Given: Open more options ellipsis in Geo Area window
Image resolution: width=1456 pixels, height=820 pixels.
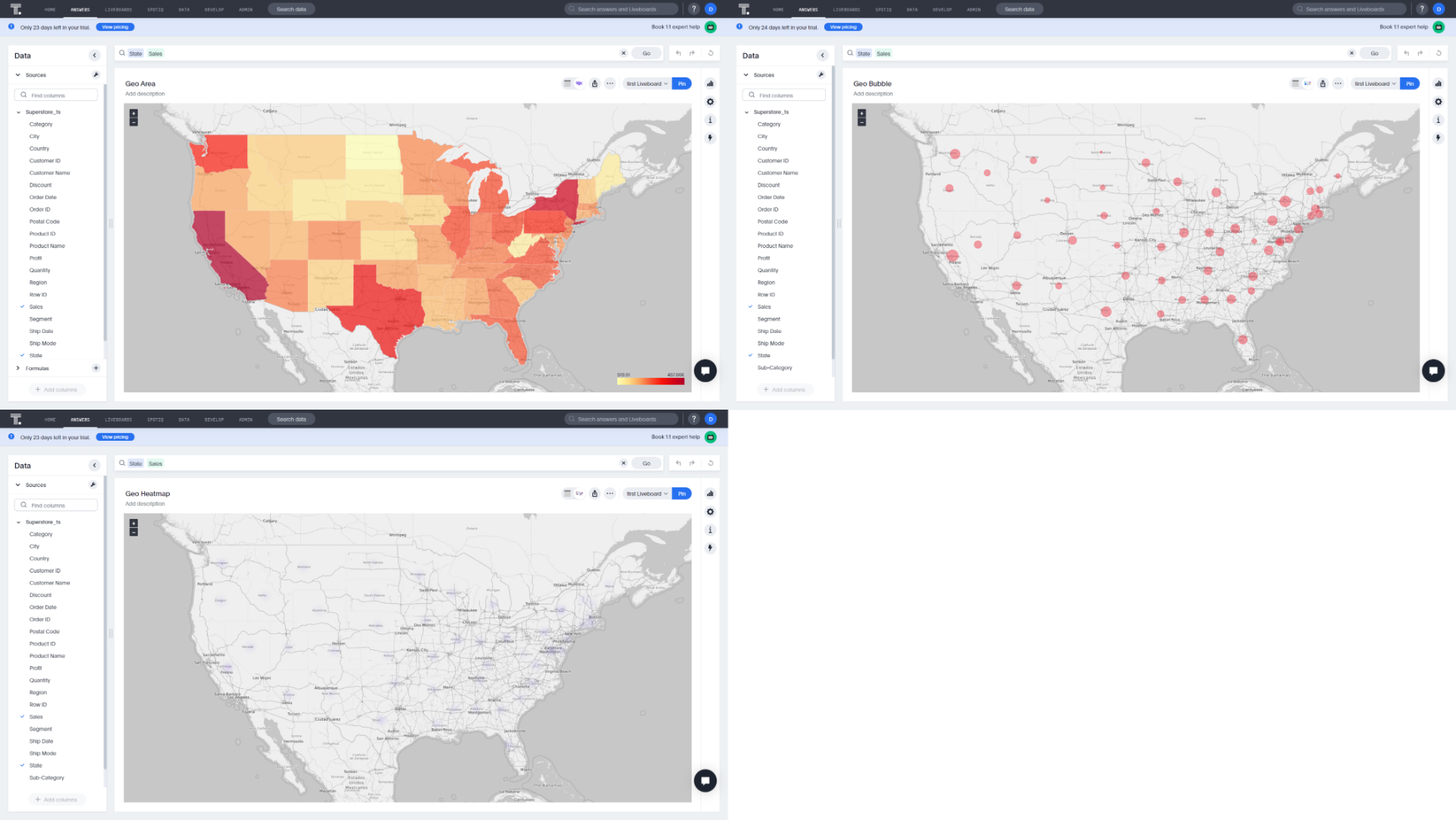Looking at the screenshot, I should click(x=610, y=83).
